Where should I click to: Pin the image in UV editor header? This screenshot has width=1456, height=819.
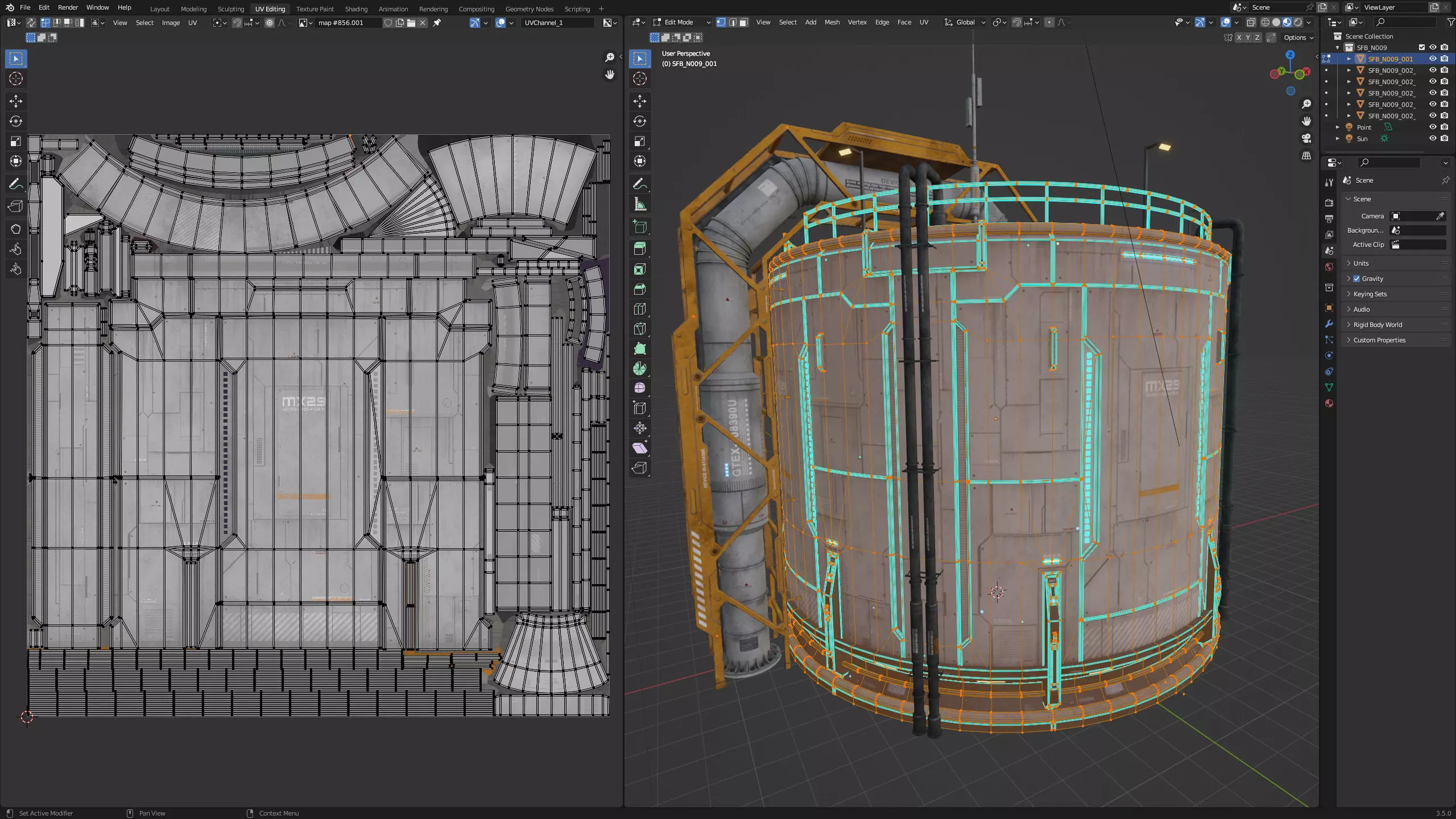(437, 23)
